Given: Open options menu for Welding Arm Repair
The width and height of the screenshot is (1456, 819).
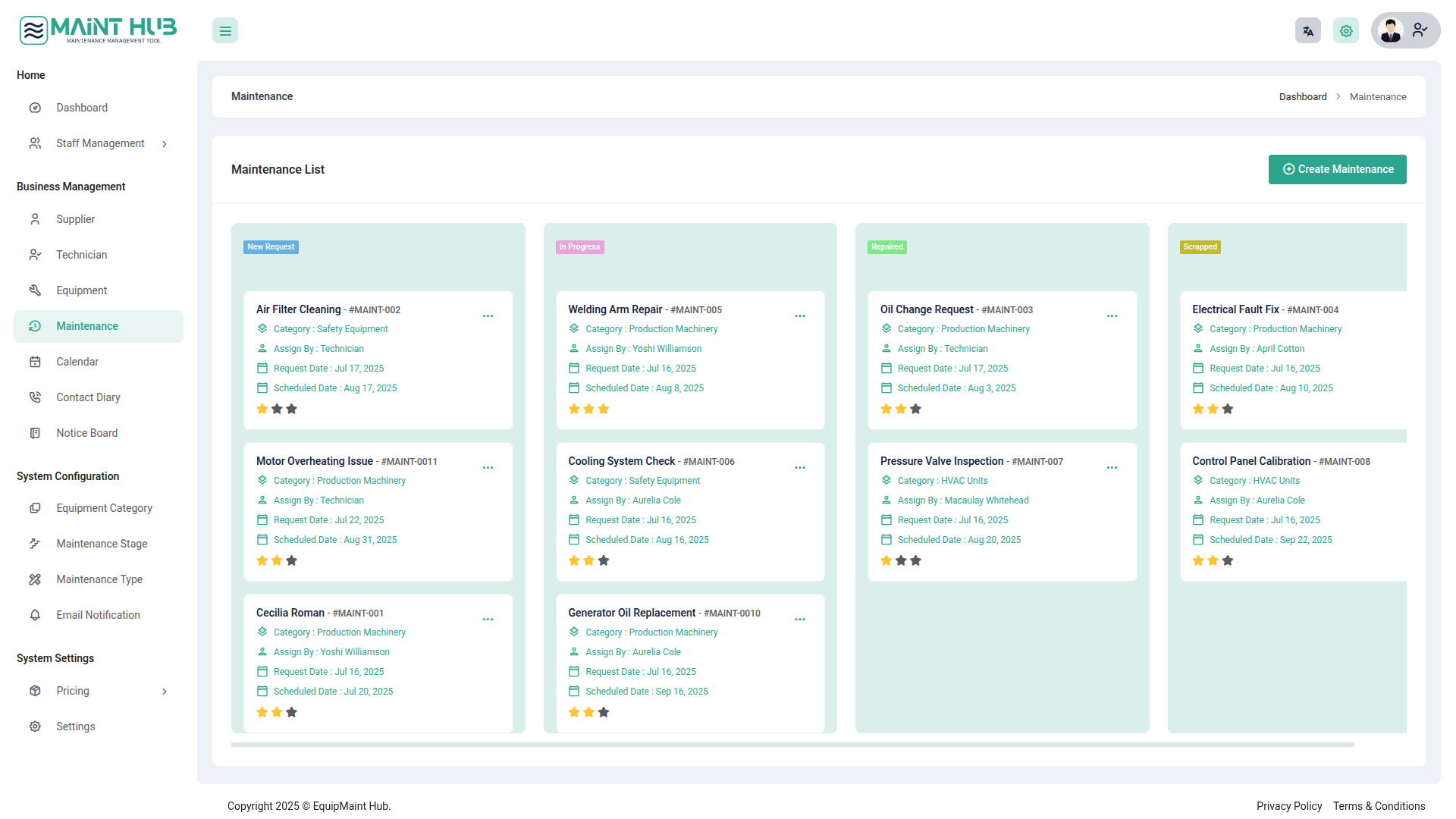Looking at the screenshot, I should pyautogui.click(x=800, y=316).
